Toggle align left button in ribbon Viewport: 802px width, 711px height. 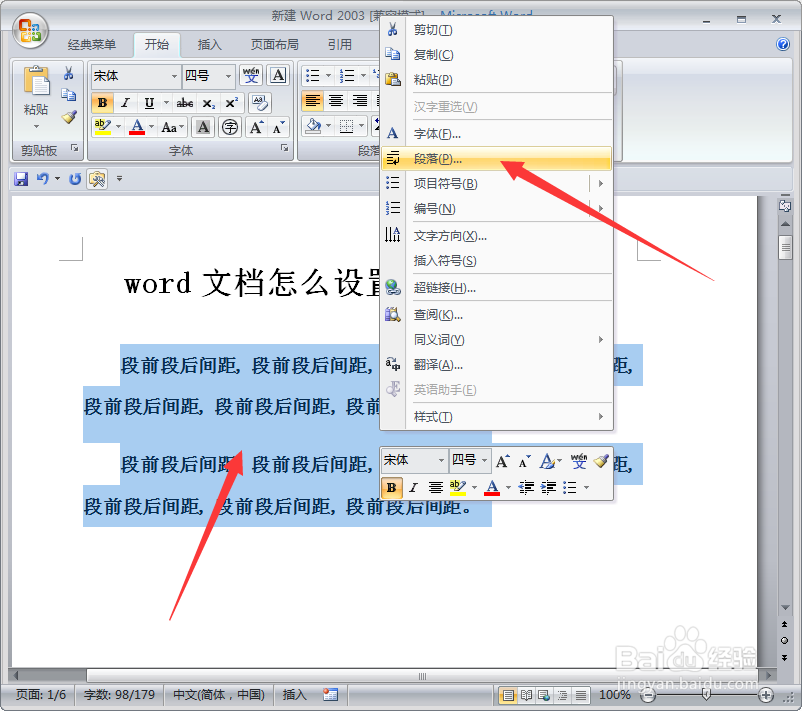tap(313, 101)
